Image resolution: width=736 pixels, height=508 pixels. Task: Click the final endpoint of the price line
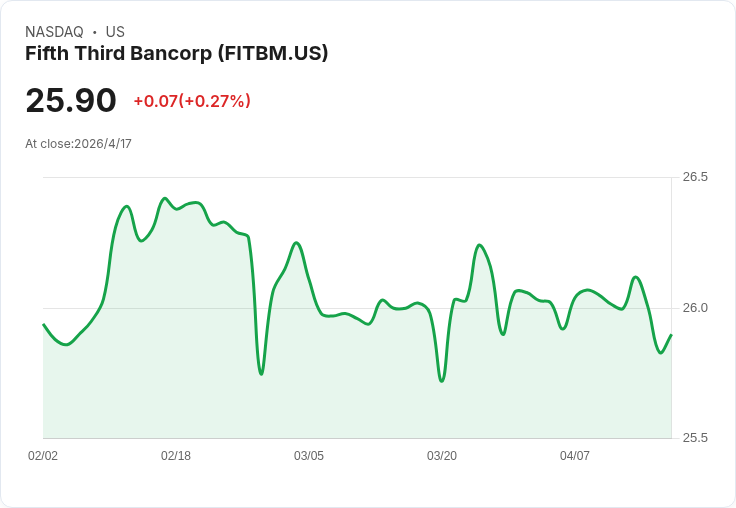(x=671, y=335)
